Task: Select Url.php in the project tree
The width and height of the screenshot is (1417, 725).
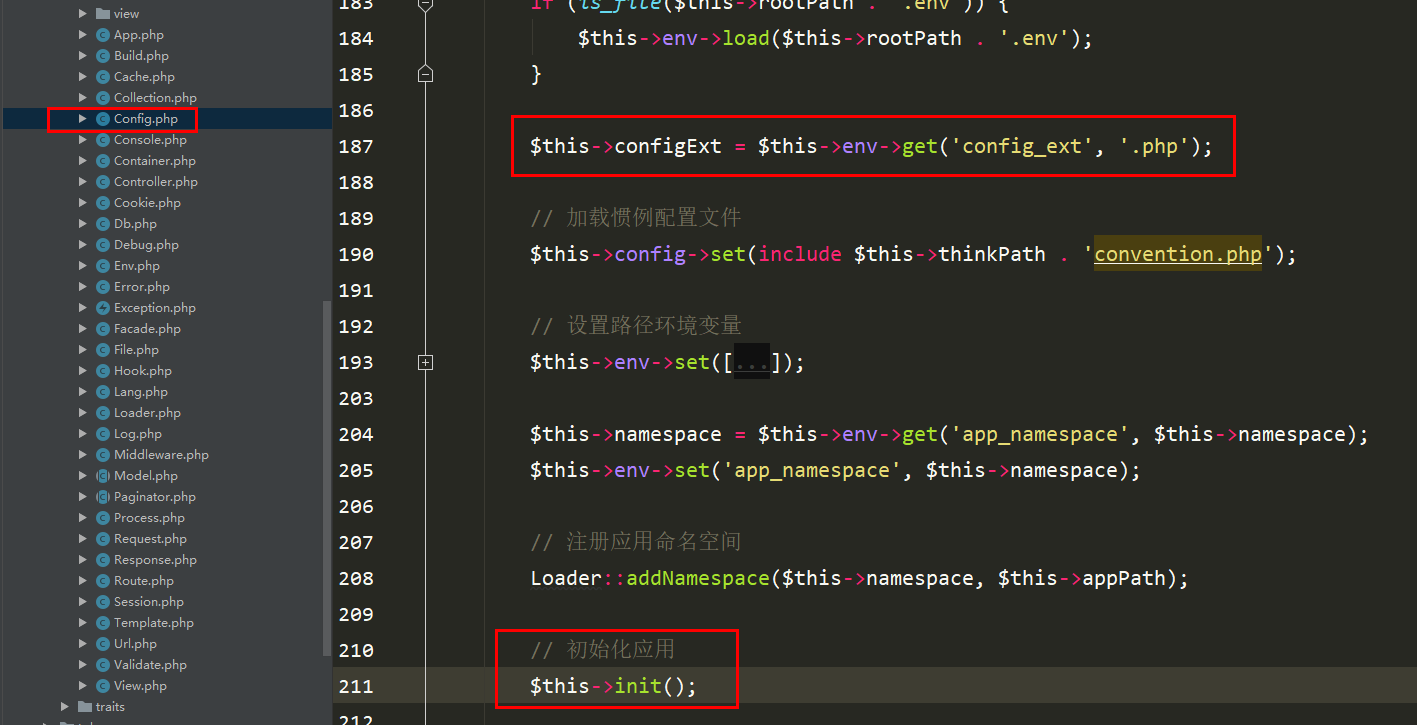Action: 135,644
